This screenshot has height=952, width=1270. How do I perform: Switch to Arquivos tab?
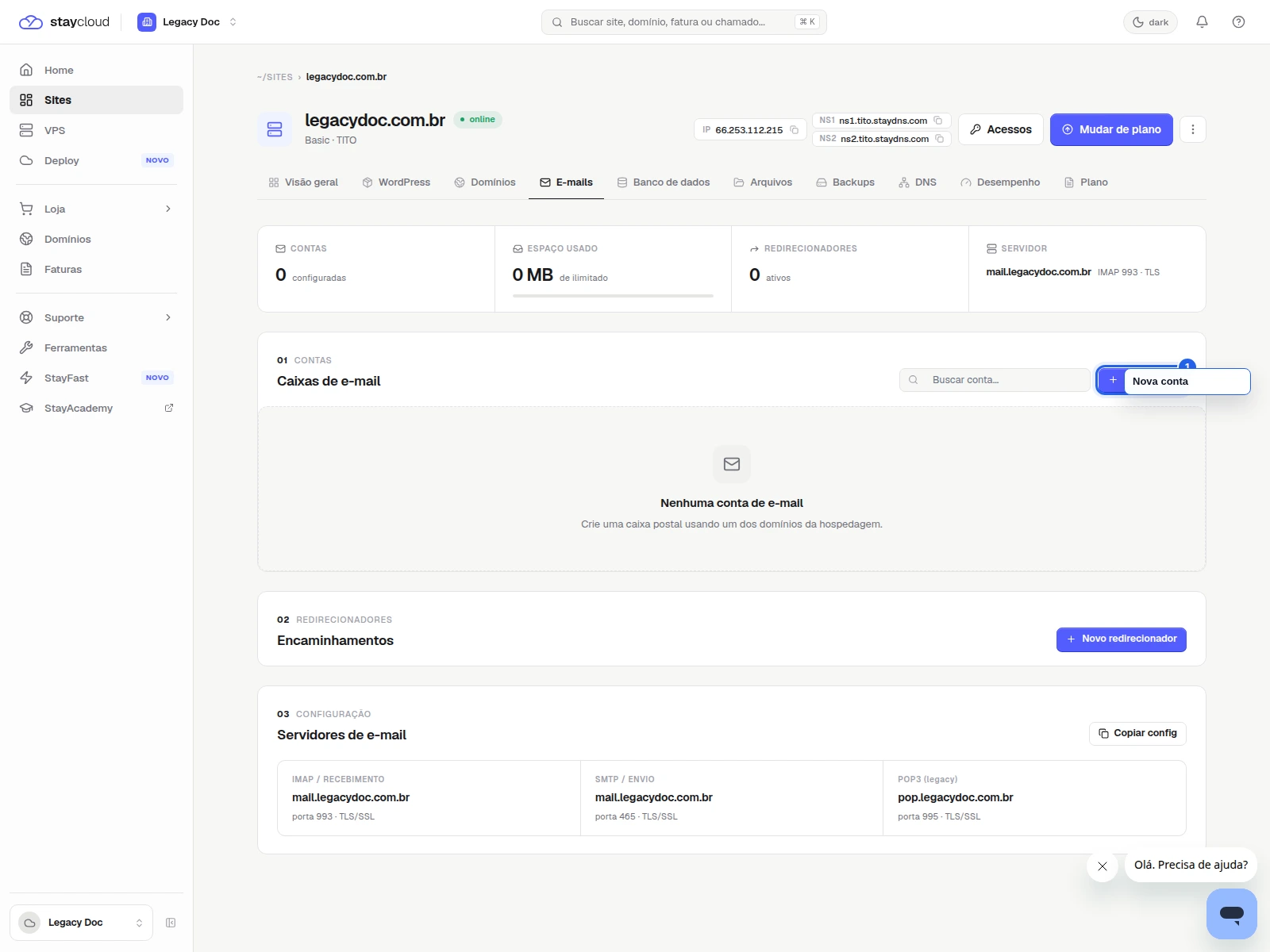pyautogui.click(x=763, y=182)
